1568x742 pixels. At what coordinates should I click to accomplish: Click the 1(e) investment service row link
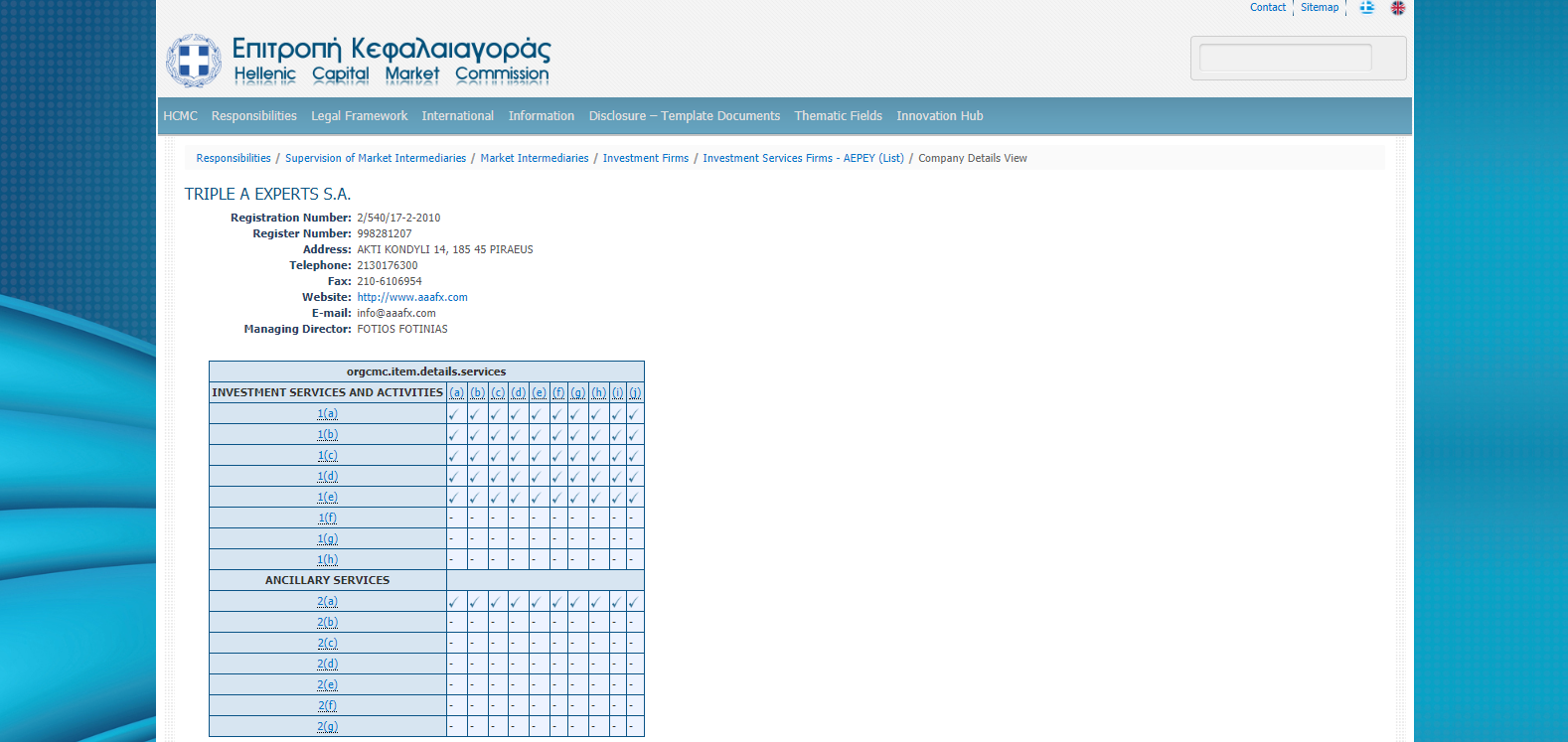click(x=328, y=497)
